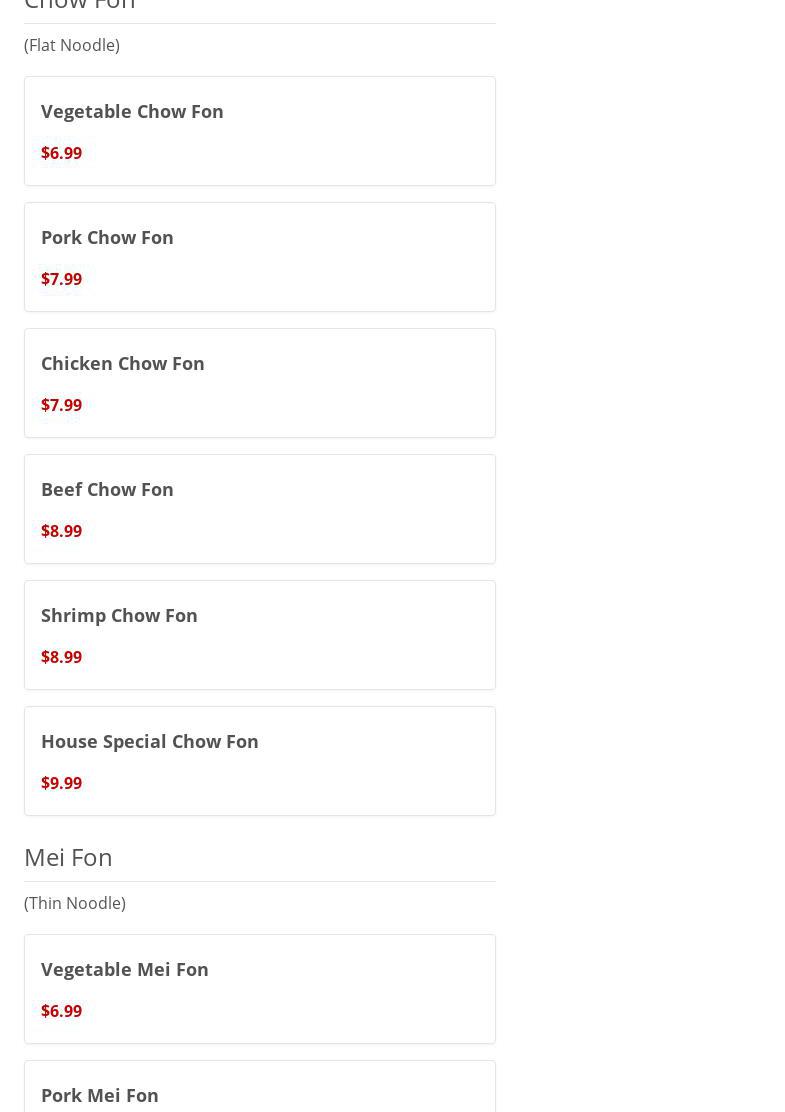Select the Vegetable Chow Fon item name
This screenshot has width=785, height=1112.
(x=132, y=111)
